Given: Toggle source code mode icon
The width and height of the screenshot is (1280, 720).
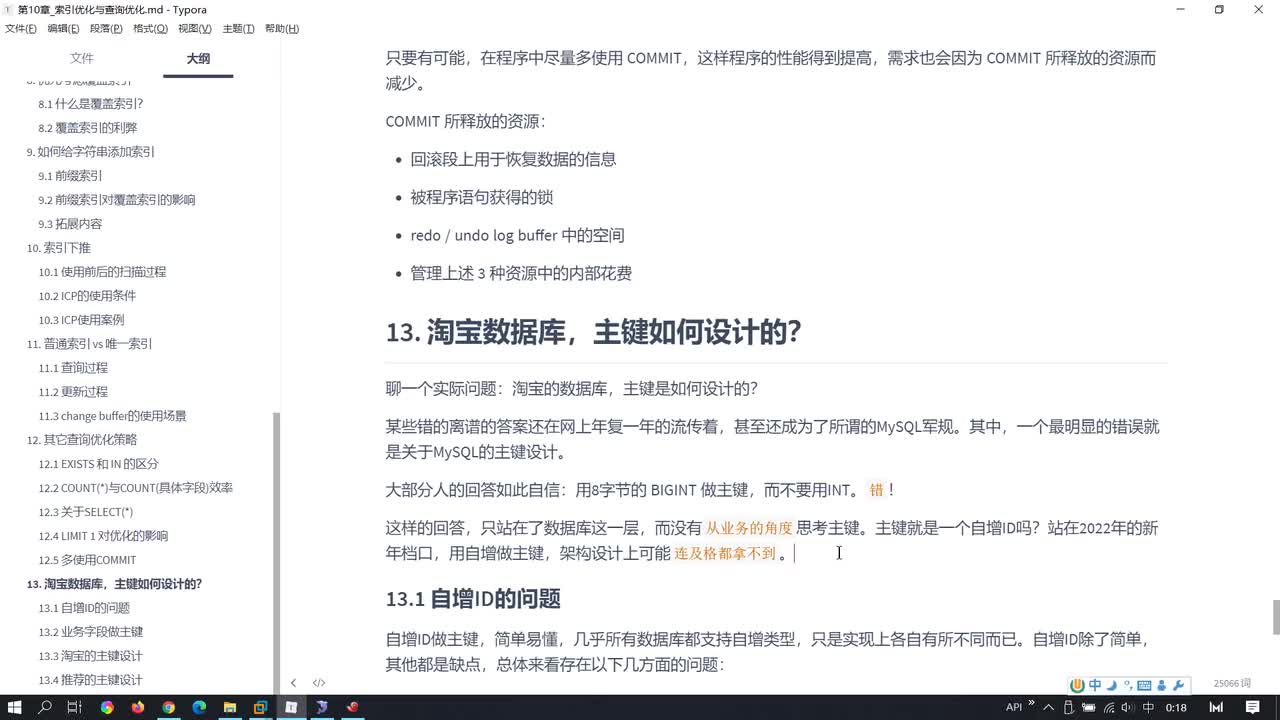Looking at the screenshot, I should [x=319, y=683].
